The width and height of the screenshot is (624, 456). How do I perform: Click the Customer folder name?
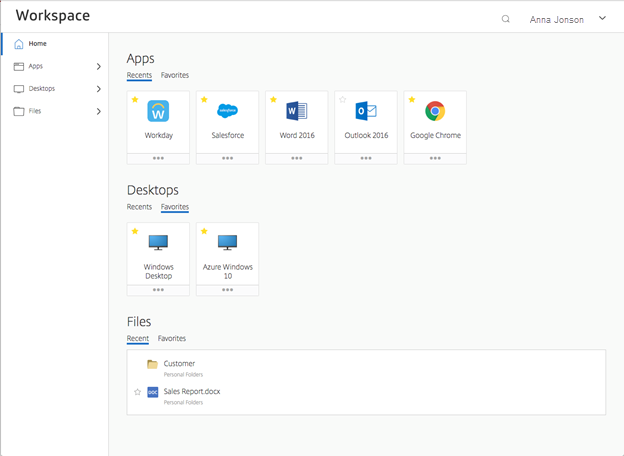click(x=179, y=364)
